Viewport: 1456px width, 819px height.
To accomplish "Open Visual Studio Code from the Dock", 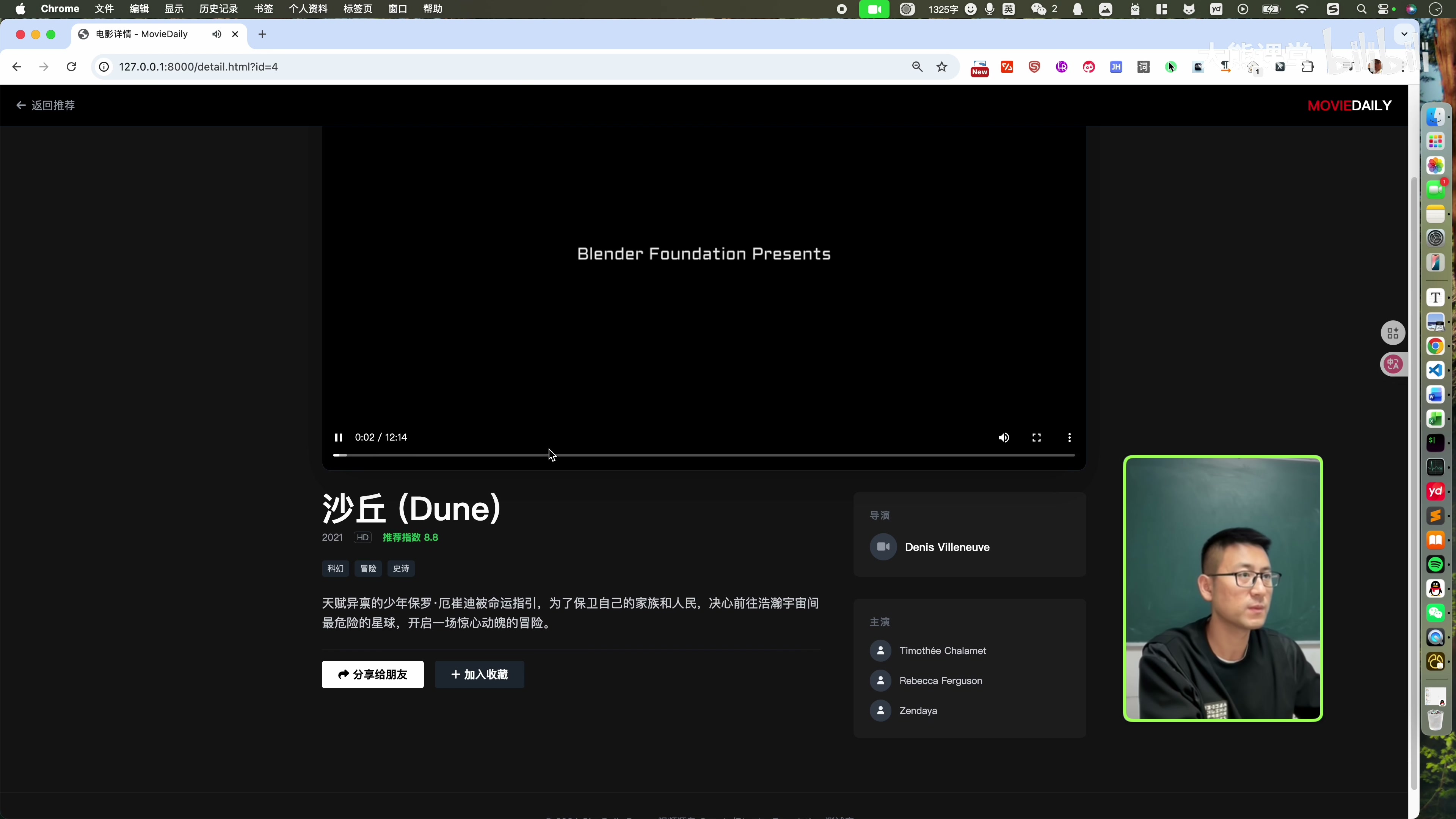I will (x=1436, y=370).
